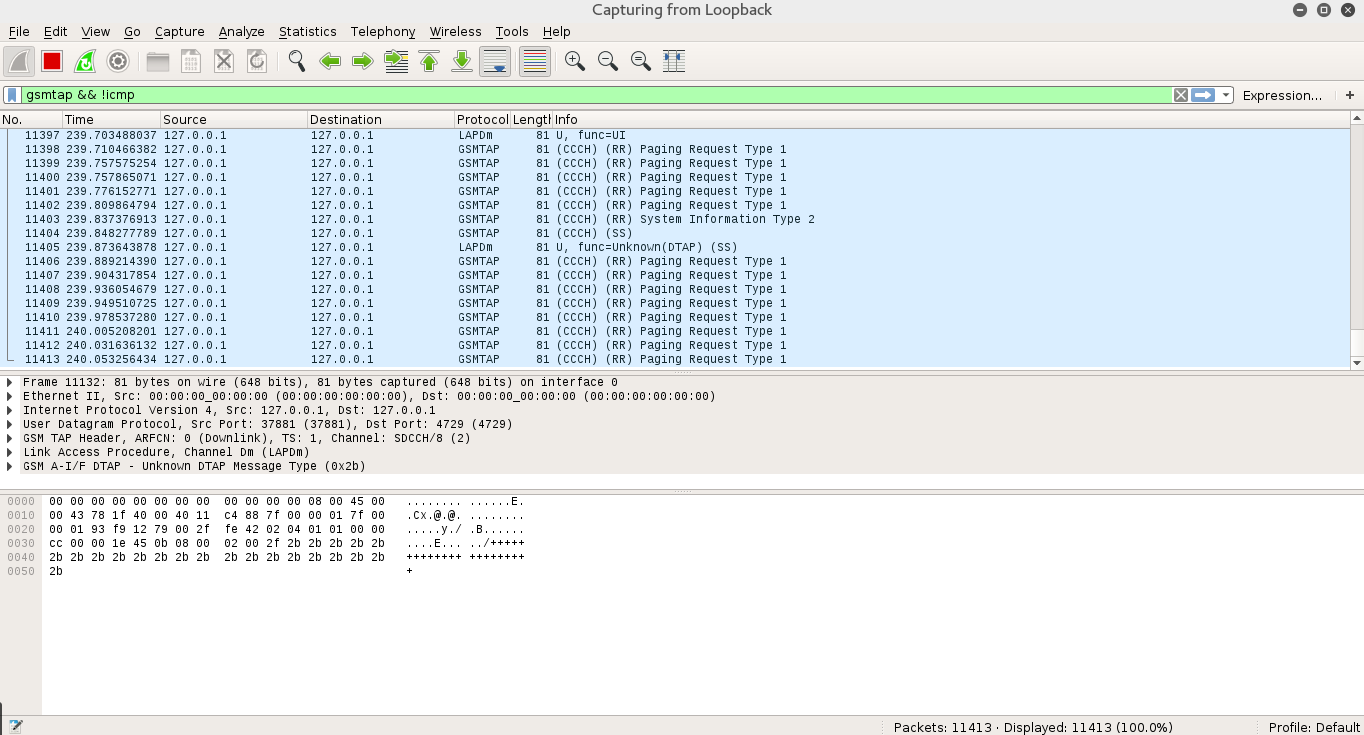The image size is (1364, 735).
Task: Expand the Frame 11132 details row
Action: point(10,382)
